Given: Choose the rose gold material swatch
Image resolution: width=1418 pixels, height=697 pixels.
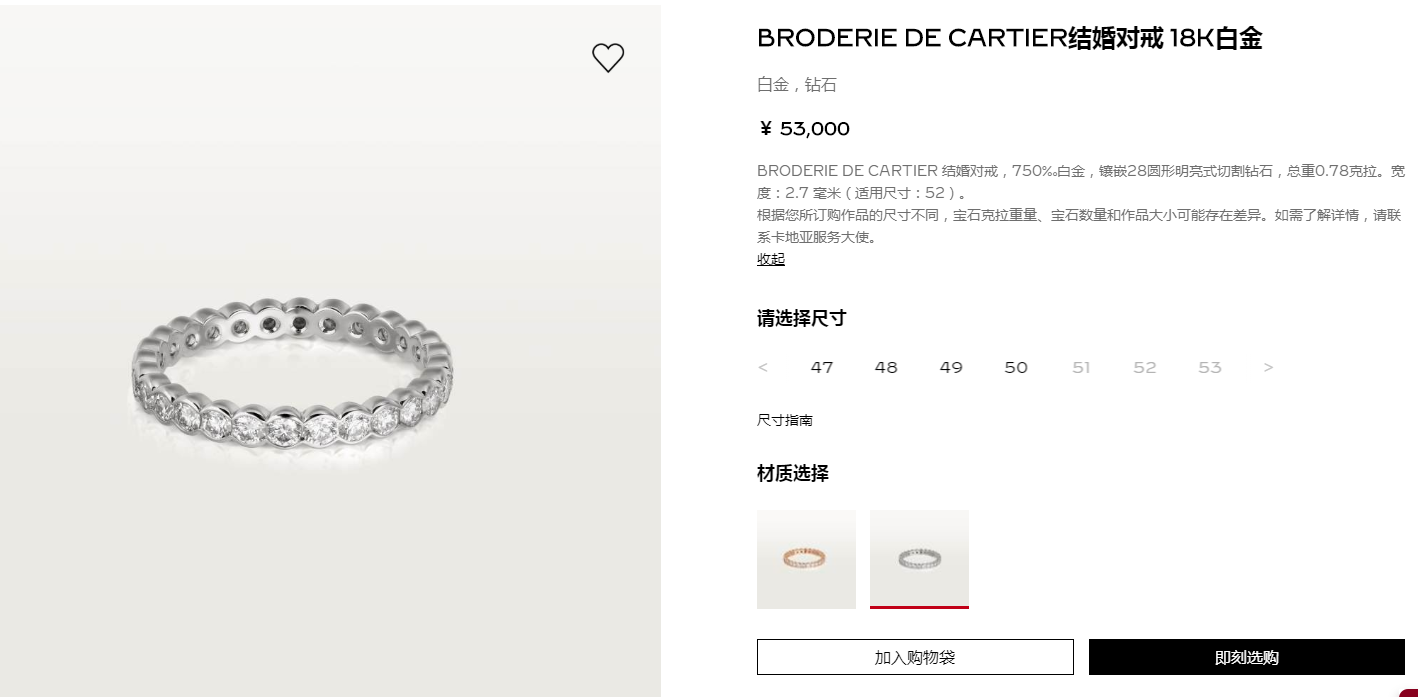Looking at the screenshot, I should [x=806, y=559].
